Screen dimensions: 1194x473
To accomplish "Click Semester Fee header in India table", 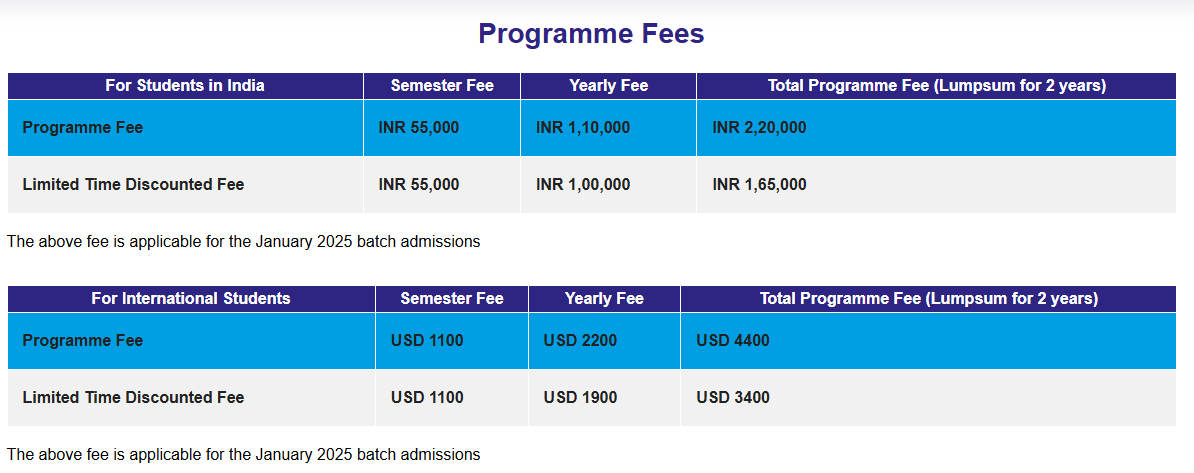I will click(442, 86).
